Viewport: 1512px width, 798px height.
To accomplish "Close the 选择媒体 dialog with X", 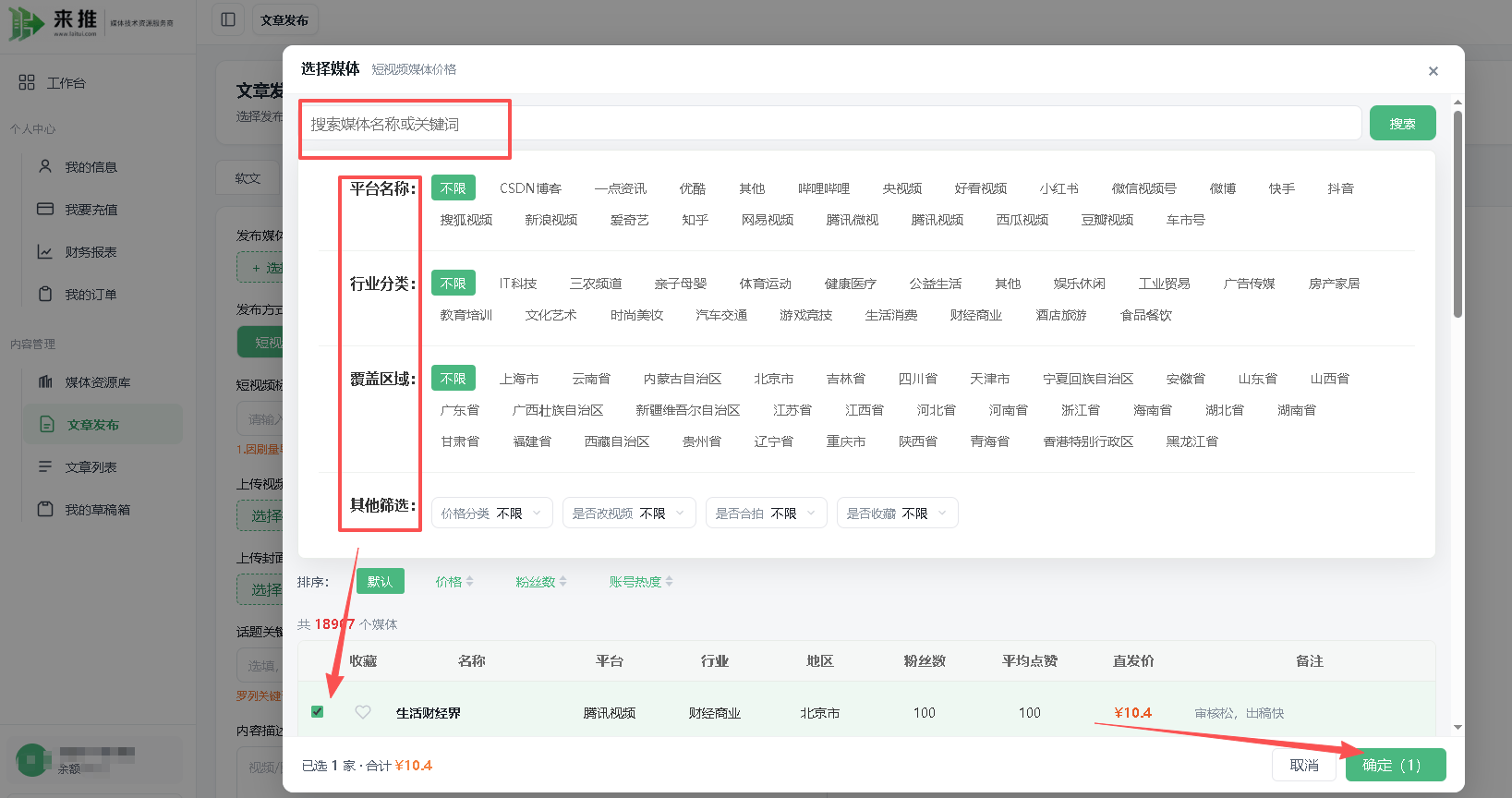I will tap(1433, 71).
